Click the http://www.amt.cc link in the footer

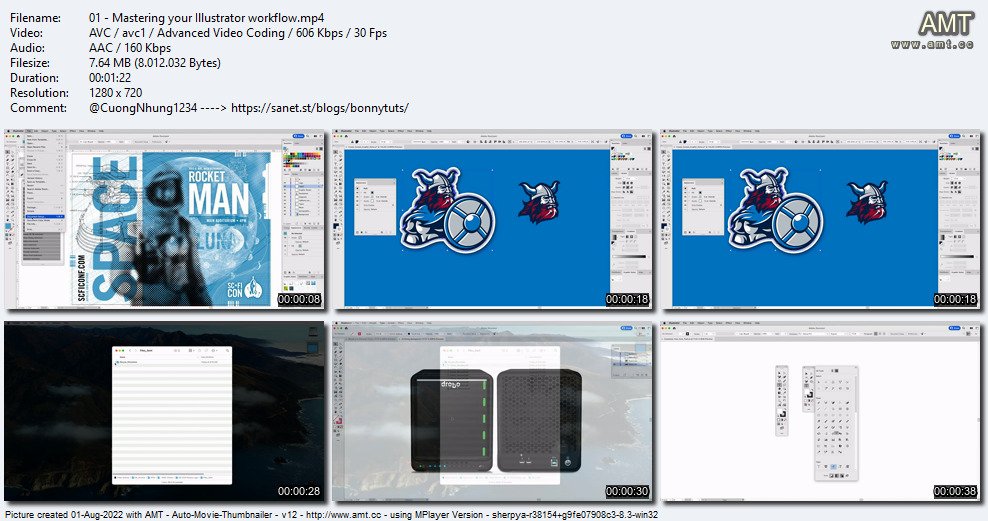pos(343,515)
